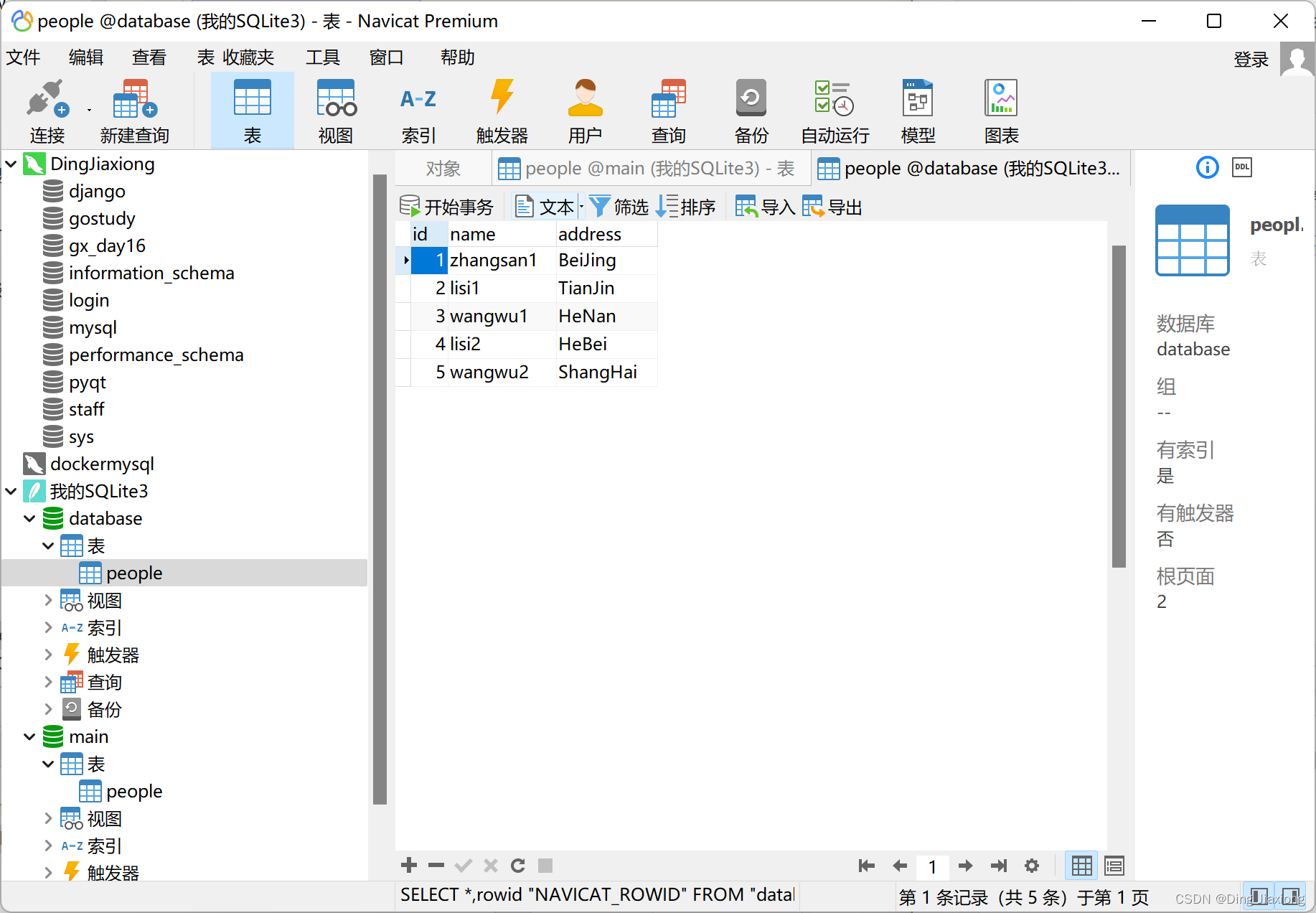Select the zhangsan1 name cell

coord(502,260)
